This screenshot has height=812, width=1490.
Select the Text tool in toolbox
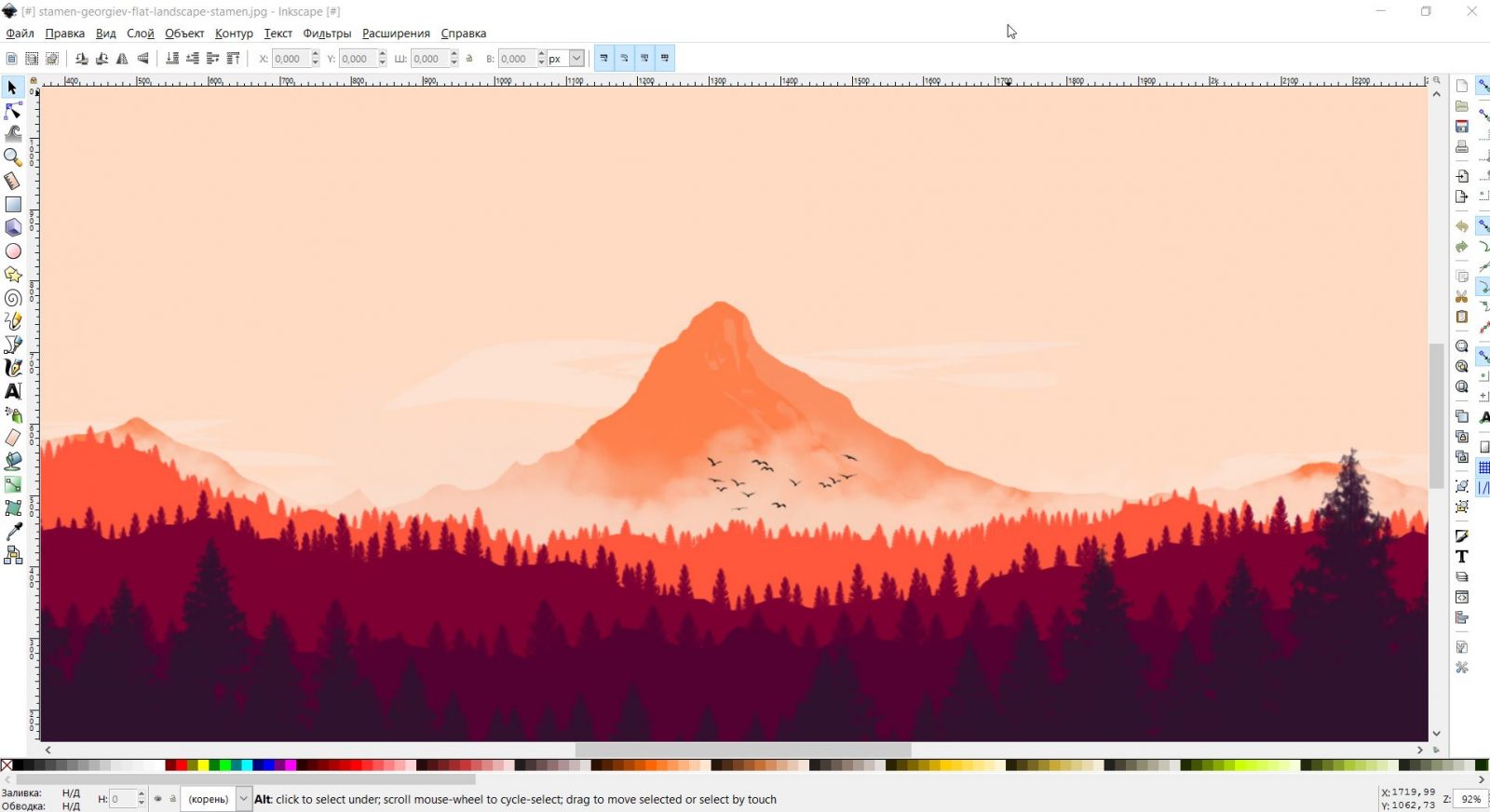(x=13, y=391)
